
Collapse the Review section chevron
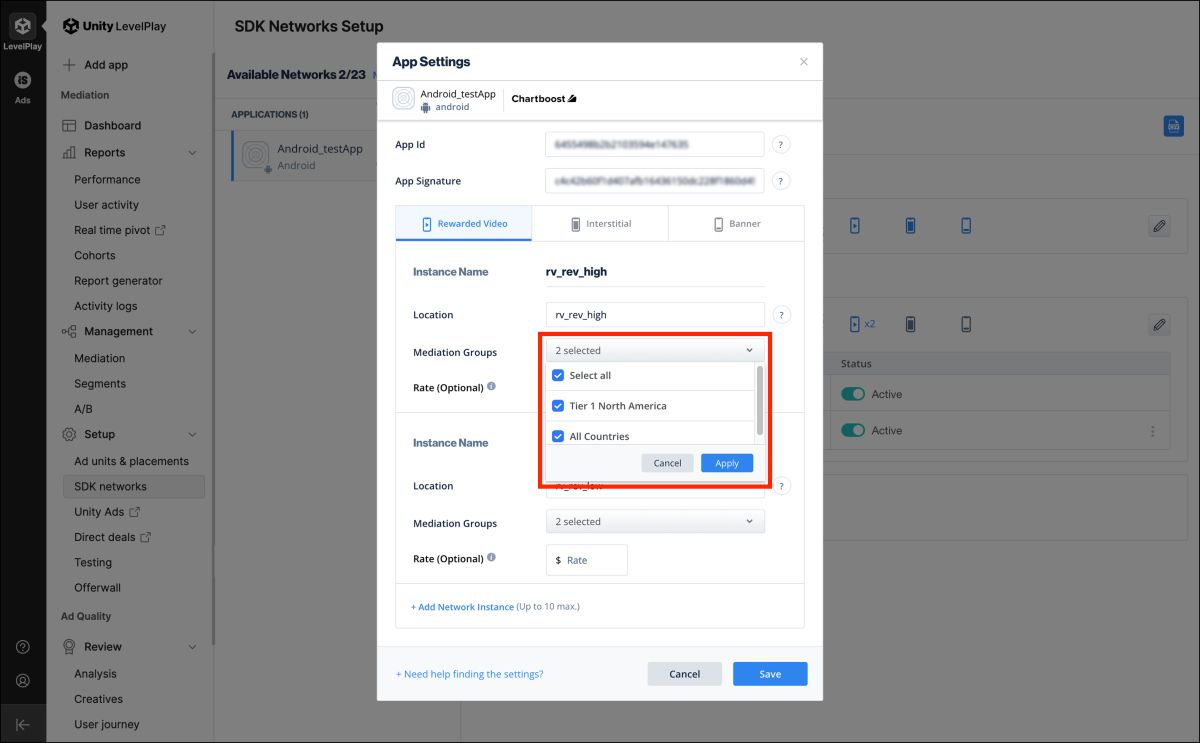[x=193, y=647]
